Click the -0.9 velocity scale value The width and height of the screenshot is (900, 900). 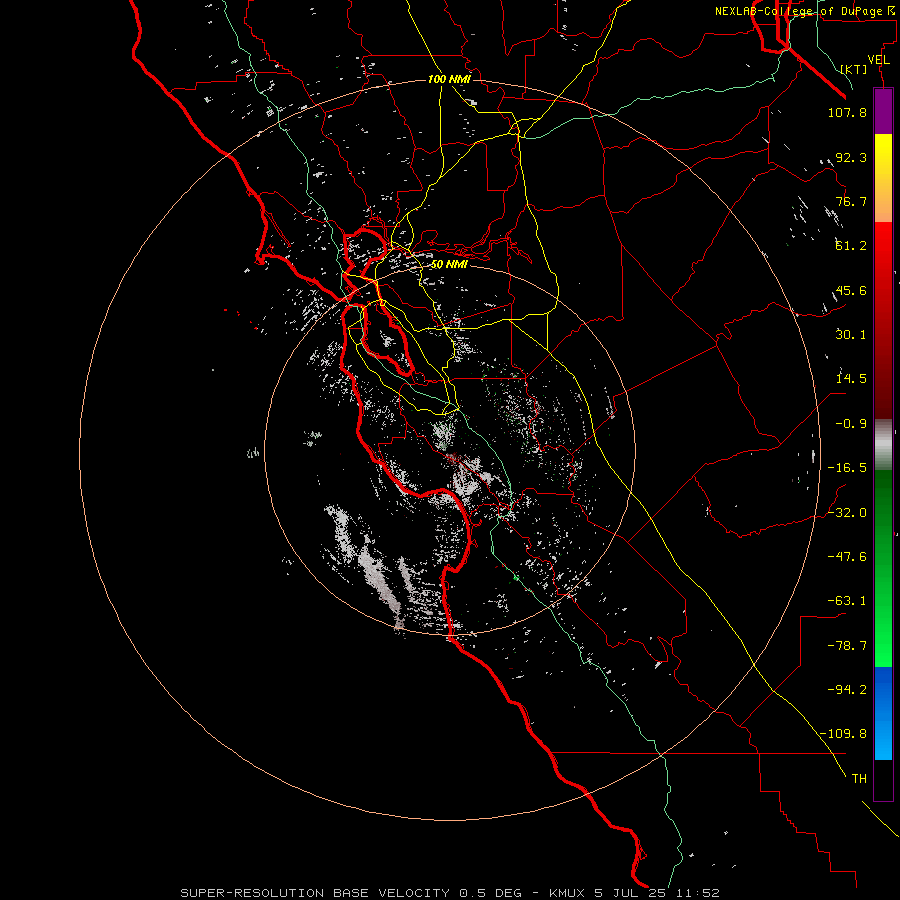coord(851,424)
